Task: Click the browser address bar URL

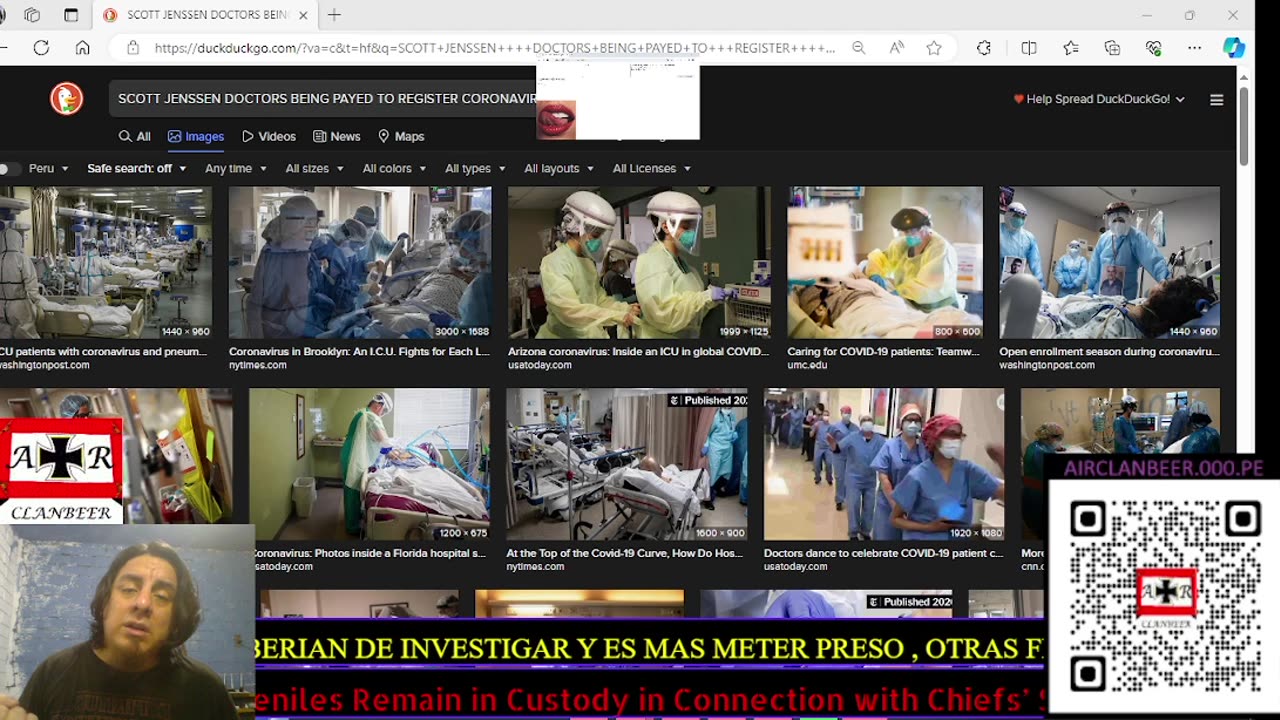Action: click(494, 48)
